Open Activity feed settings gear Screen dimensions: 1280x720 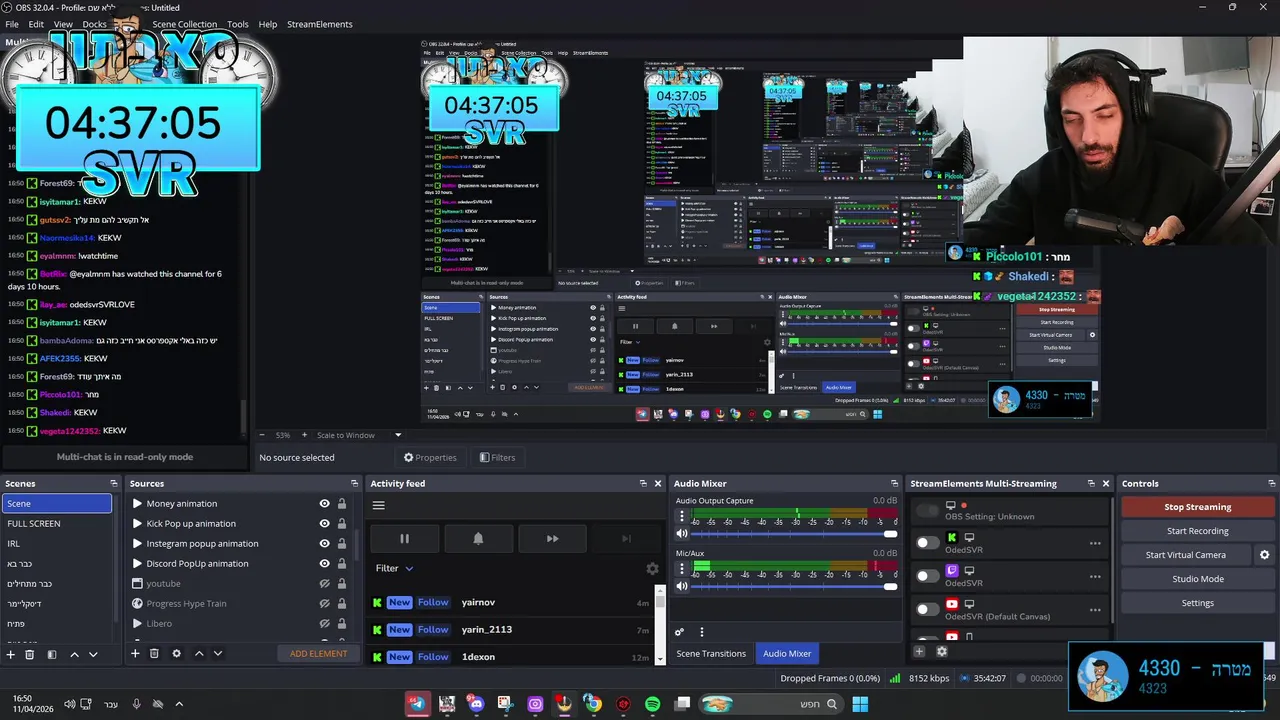coord(652,568)
